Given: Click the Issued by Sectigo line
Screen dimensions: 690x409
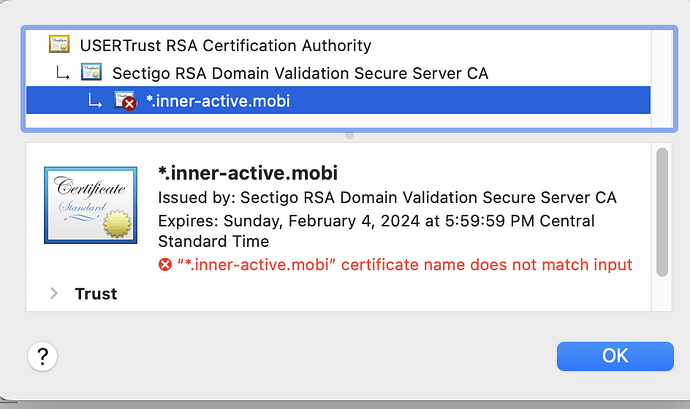Looking at the screenshot, I should 387,197.
